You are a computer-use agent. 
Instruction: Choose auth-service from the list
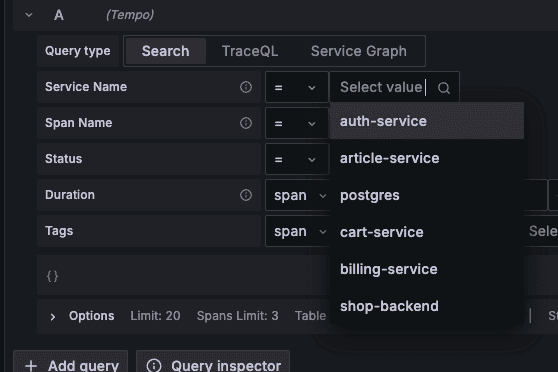[427, 121]
